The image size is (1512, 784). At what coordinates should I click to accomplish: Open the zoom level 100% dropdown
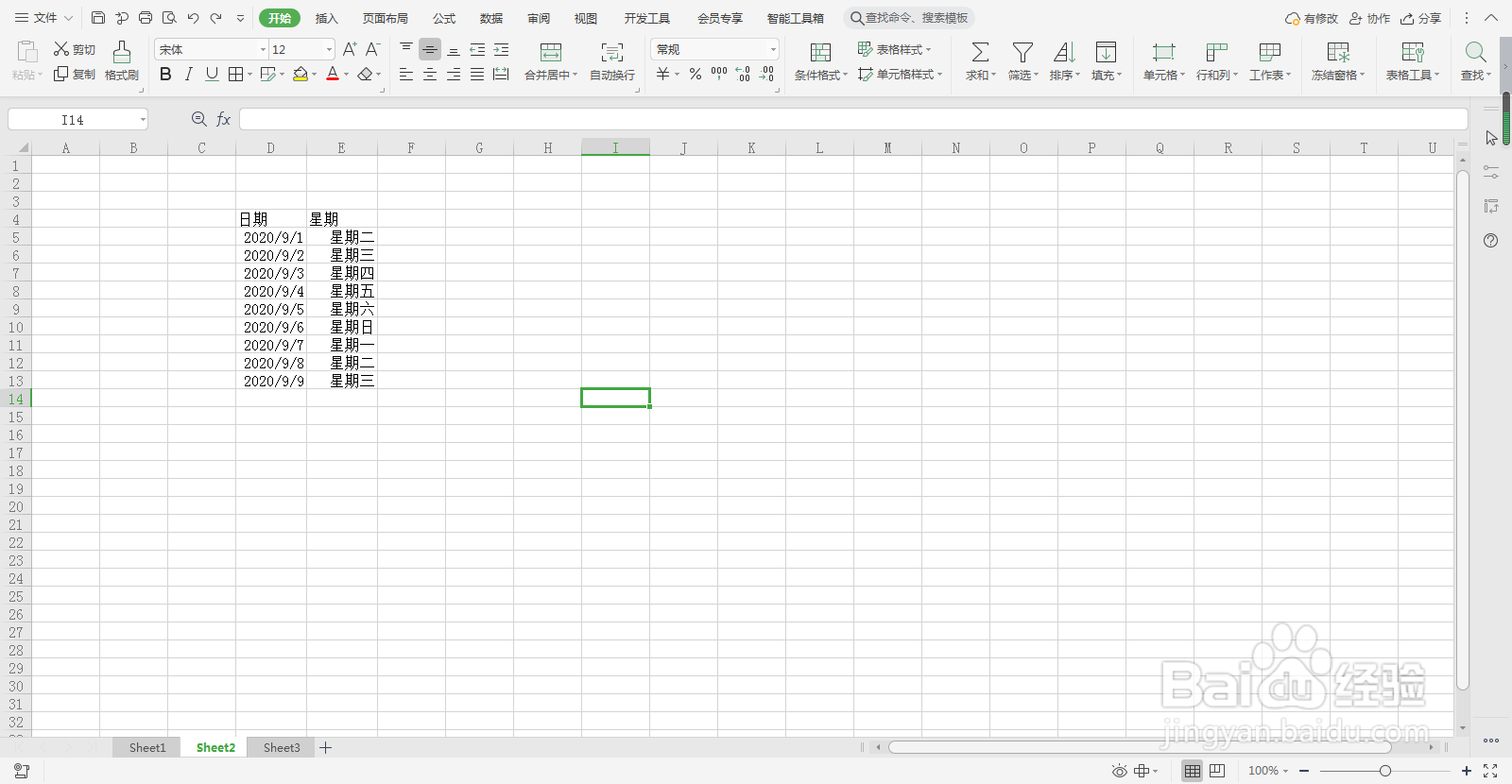coord(1267,771)
